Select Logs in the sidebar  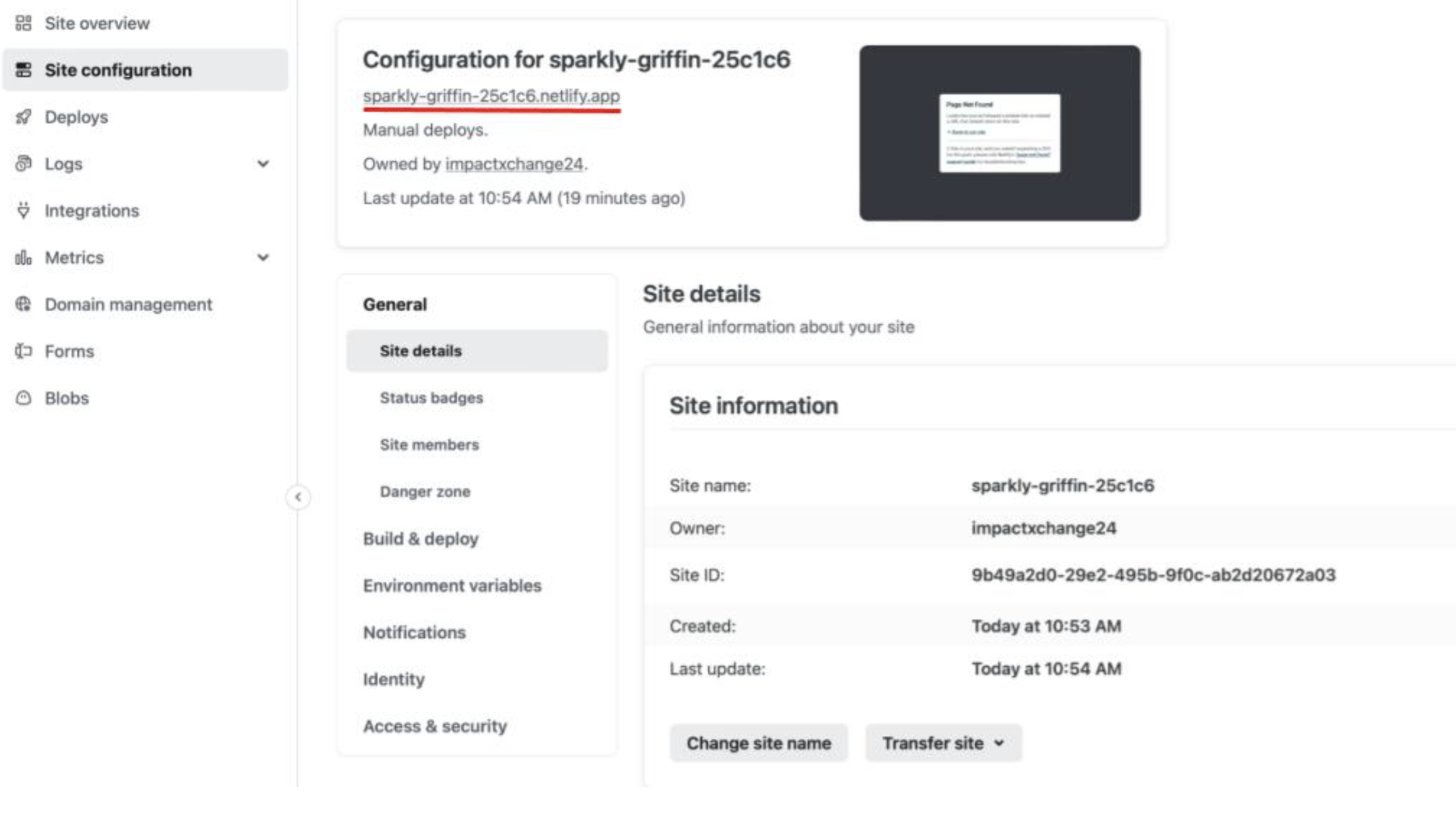click(64, 163)
